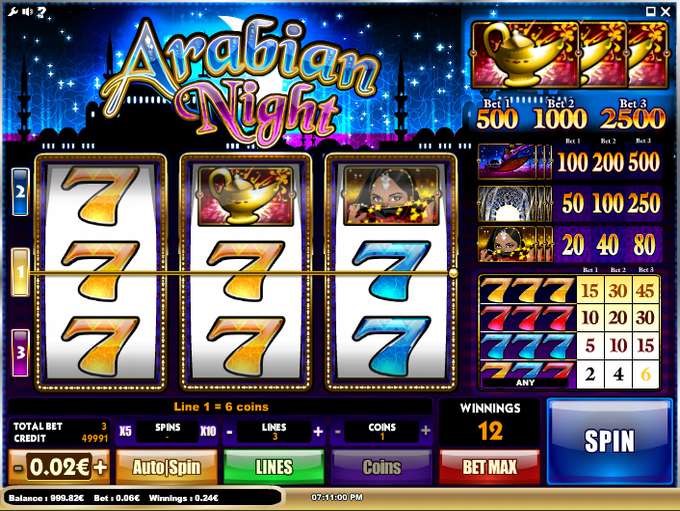
Task: Decrease coins with the minus sign
Action: [337, 432]
